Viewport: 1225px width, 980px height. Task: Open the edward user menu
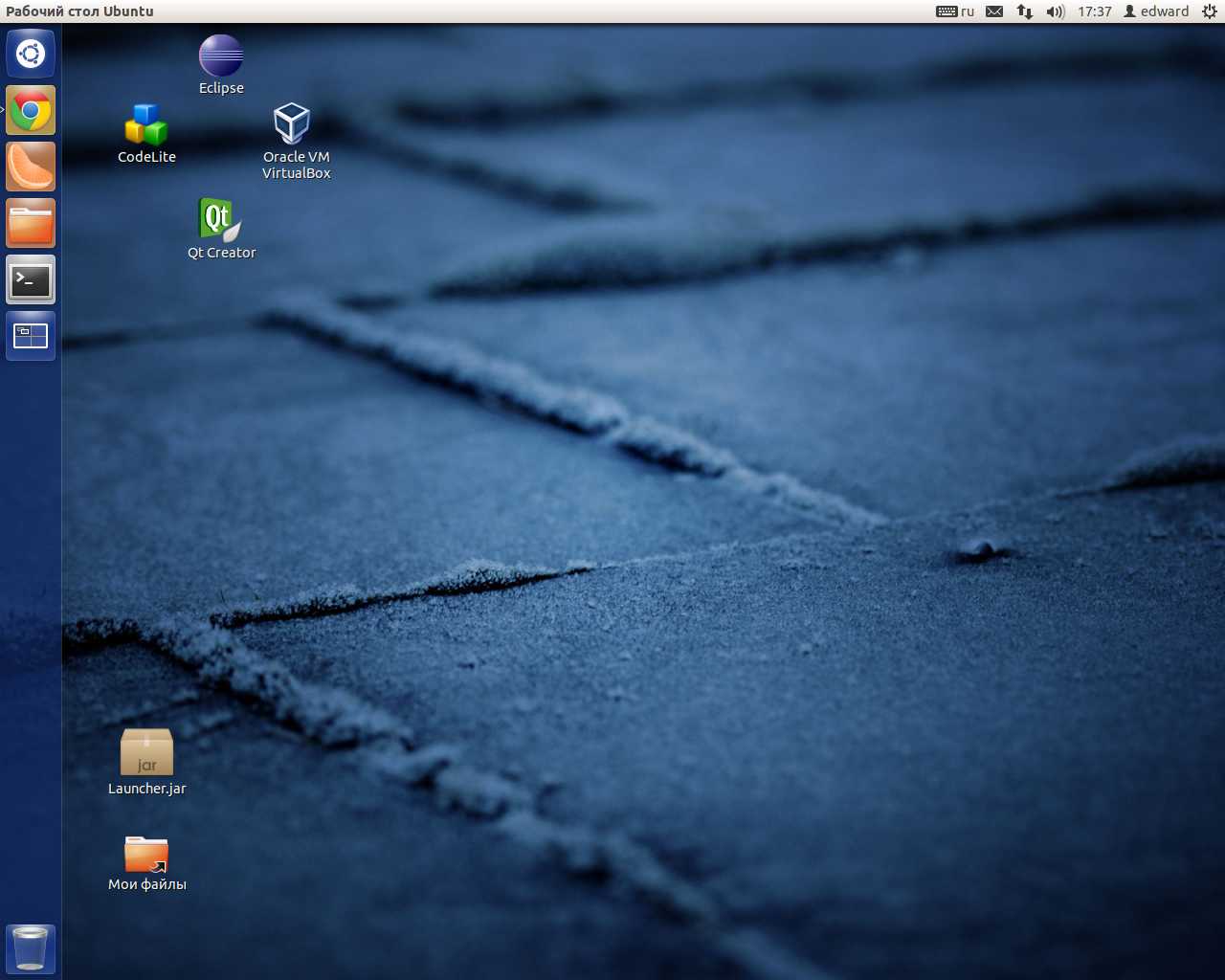coord(1156,11)
